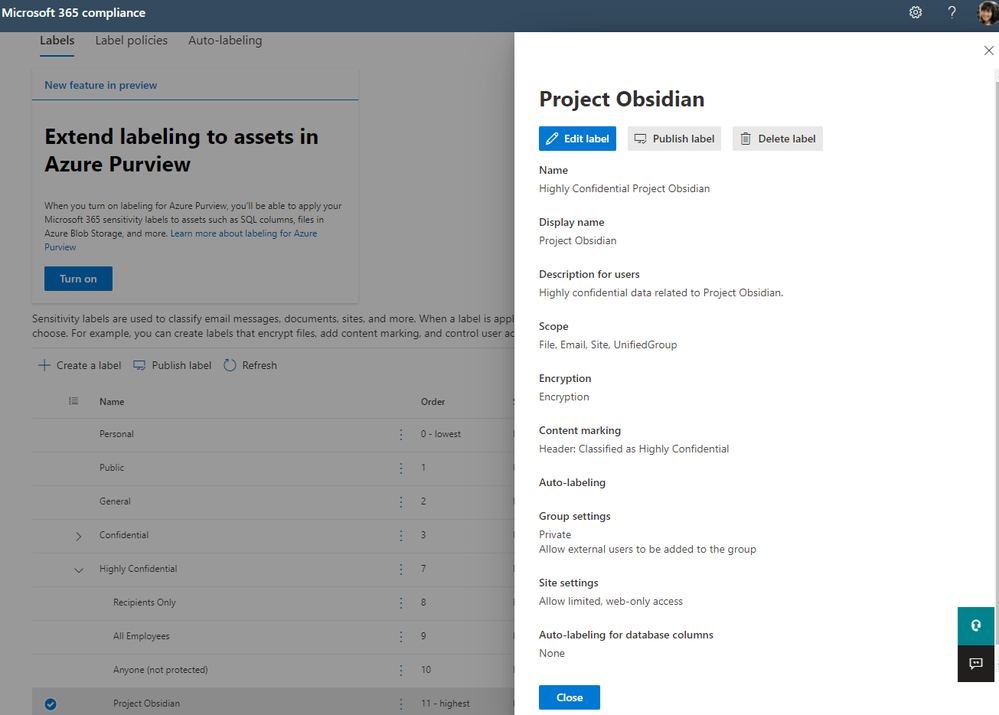Sort by the Name column header
The height and width of the screenshot is (715, 999).
(x=111, y=401)
